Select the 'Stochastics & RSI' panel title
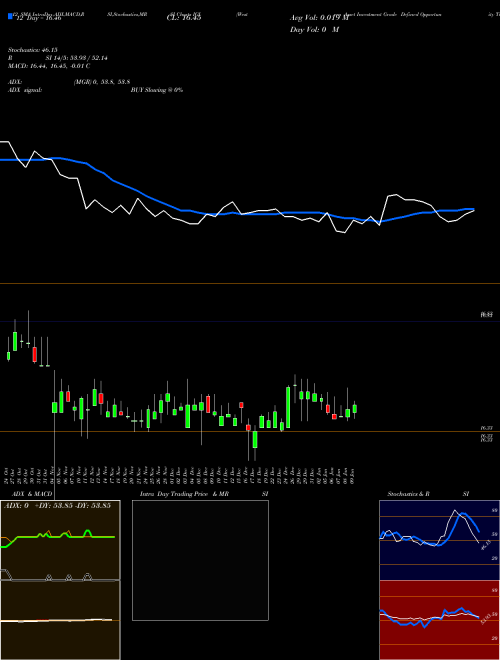The width and height of the screenshot is (500, 660). 428,494
